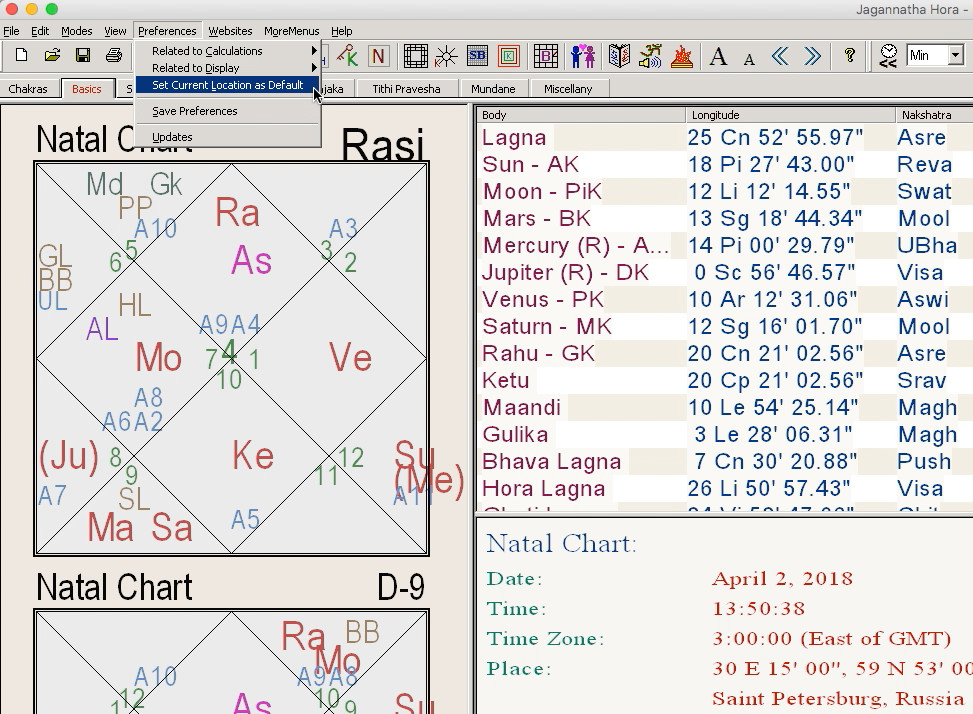Click the open book toolbar icon
Screen dimensions: 973x714
[x=619, y=56]
